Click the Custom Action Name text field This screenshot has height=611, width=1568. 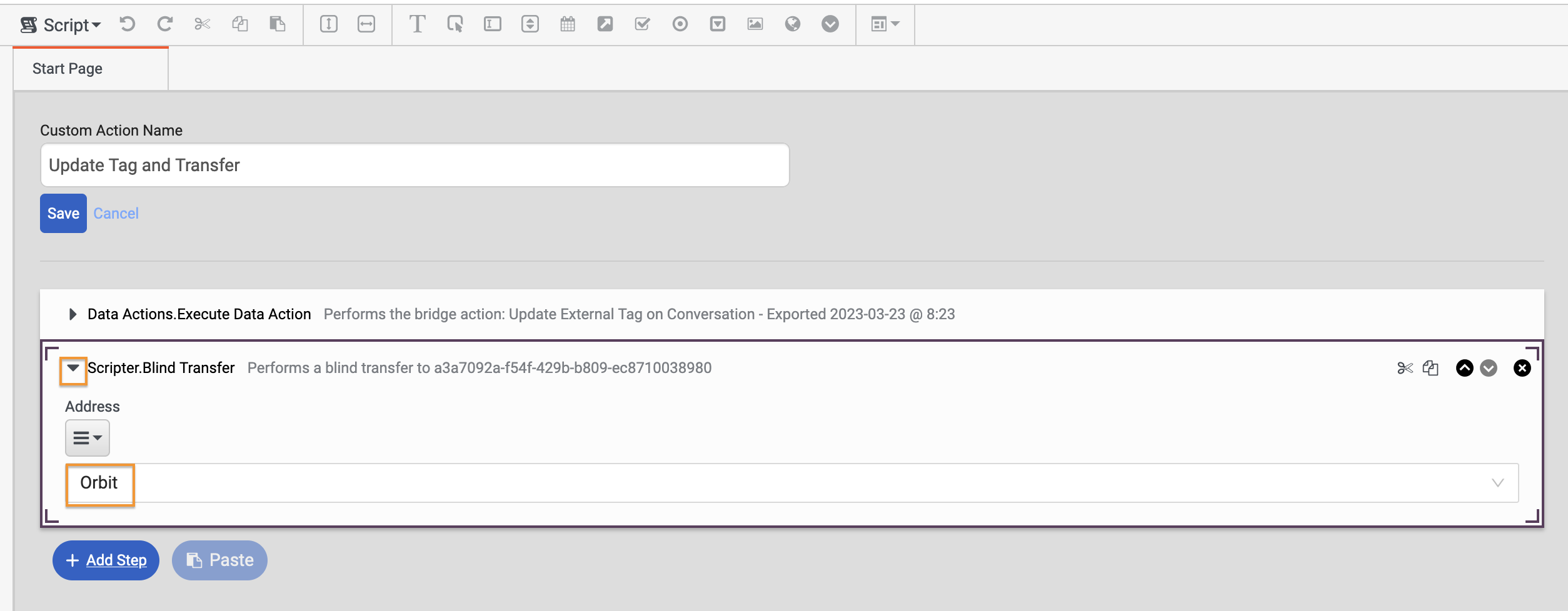414,164
